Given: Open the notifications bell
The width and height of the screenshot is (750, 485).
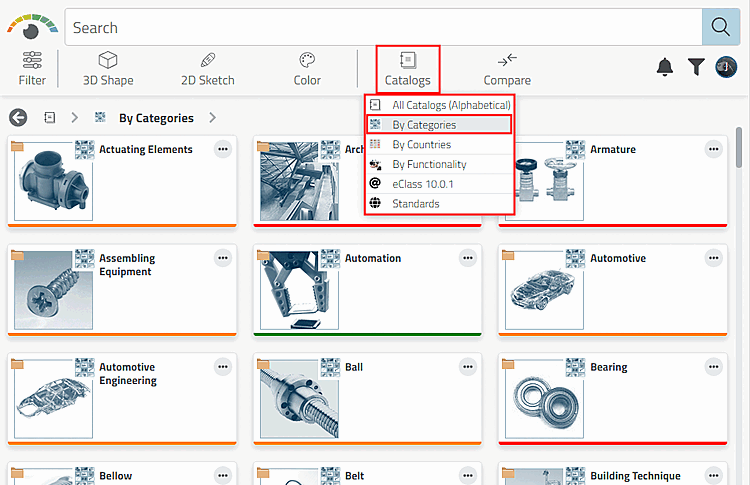Looking at the screenshot, I should (665, 67).
